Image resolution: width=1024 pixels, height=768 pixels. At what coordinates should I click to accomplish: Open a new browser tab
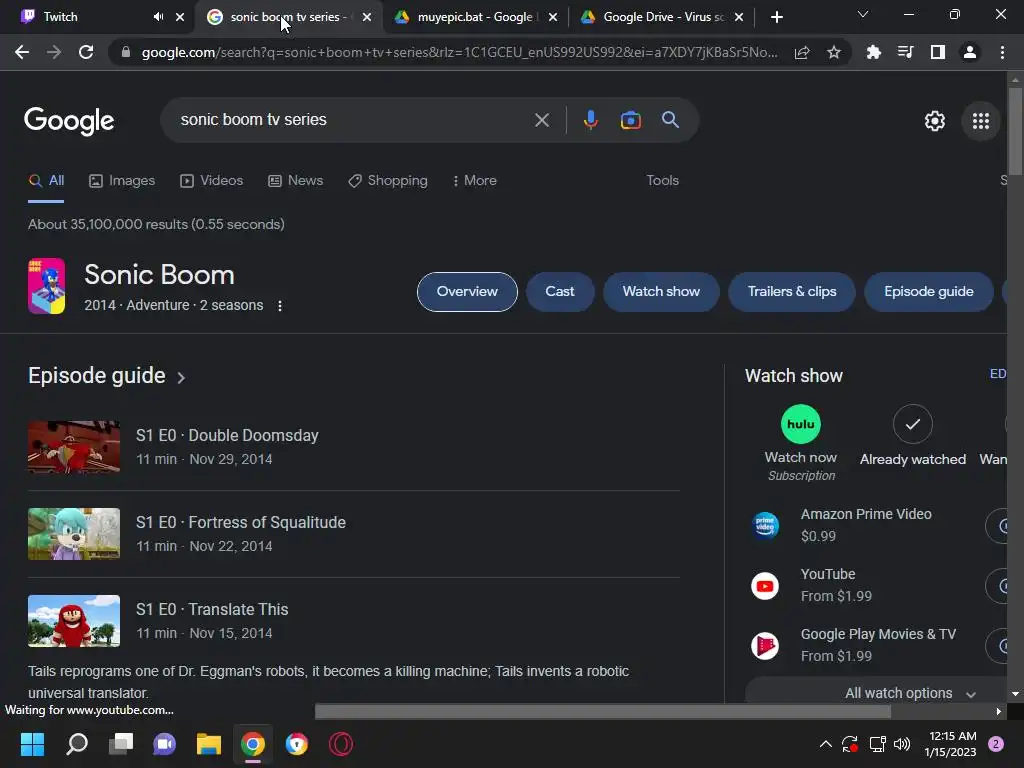pos(776,17)
